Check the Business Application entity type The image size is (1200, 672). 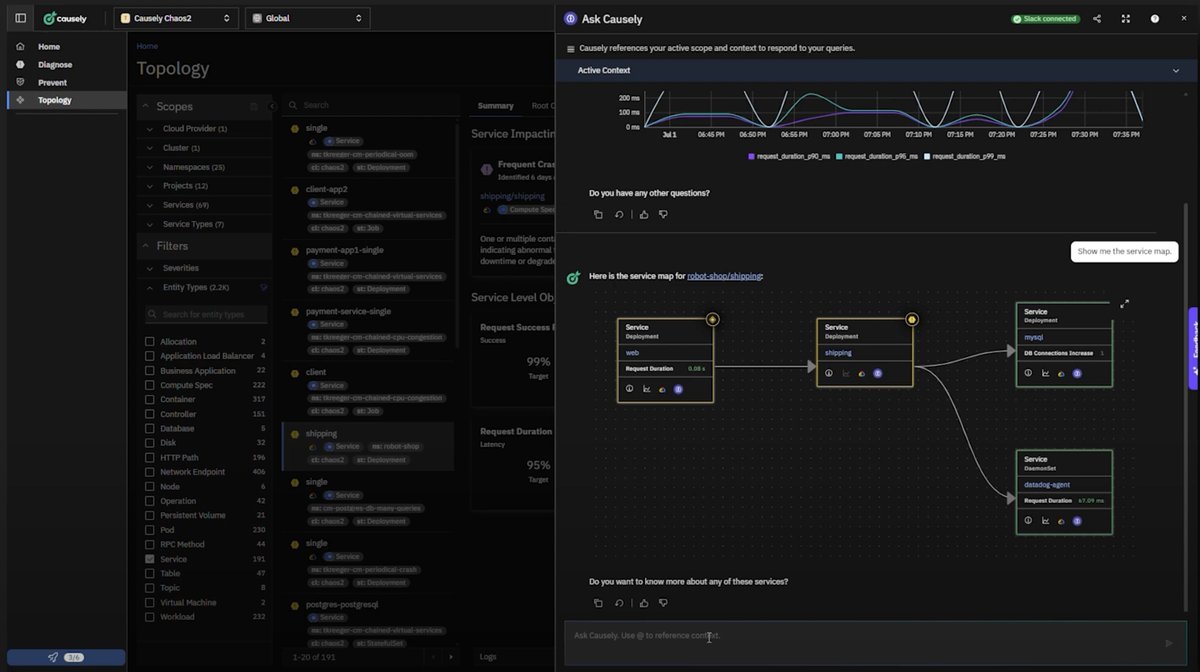pyautogui.click(x=150, y=371)
